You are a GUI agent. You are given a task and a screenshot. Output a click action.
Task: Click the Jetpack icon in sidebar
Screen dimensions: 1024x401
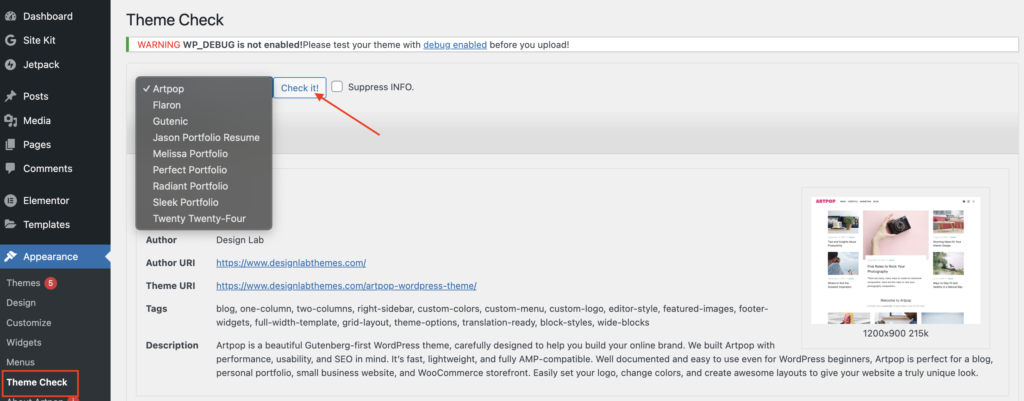[10, 65]
